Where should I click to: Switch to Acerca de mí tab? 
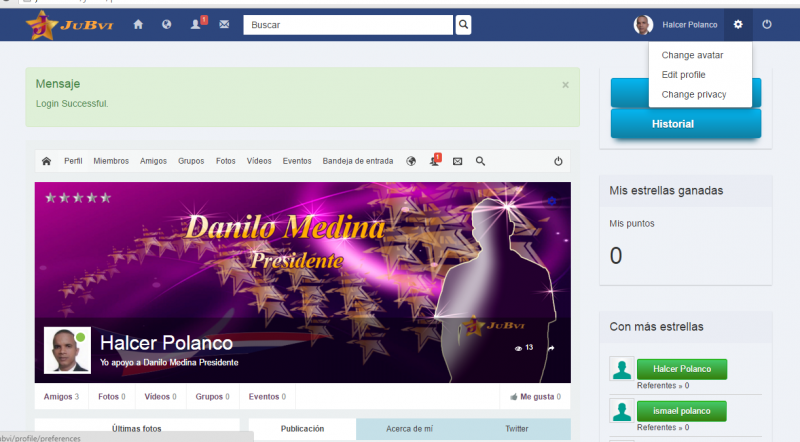(x=409, y=429)
